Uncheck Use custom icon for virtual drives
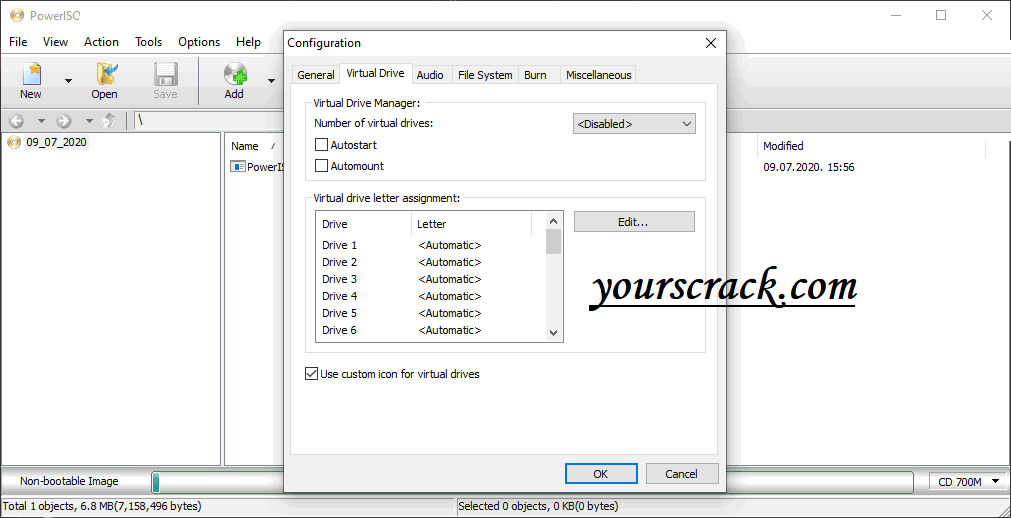This screenshot has height=518, width=1011. coord(311,374)
